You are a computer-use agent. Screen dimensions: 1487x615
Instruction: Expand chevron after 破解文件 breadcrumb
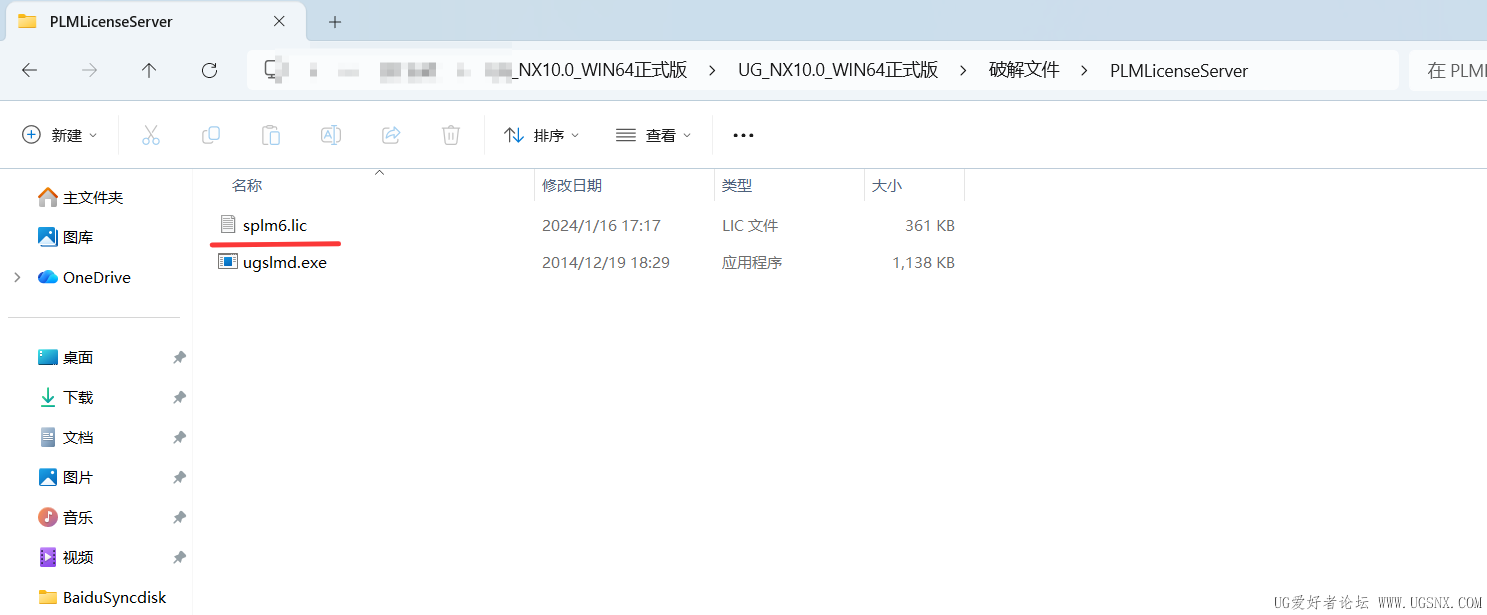(1084, 70)
